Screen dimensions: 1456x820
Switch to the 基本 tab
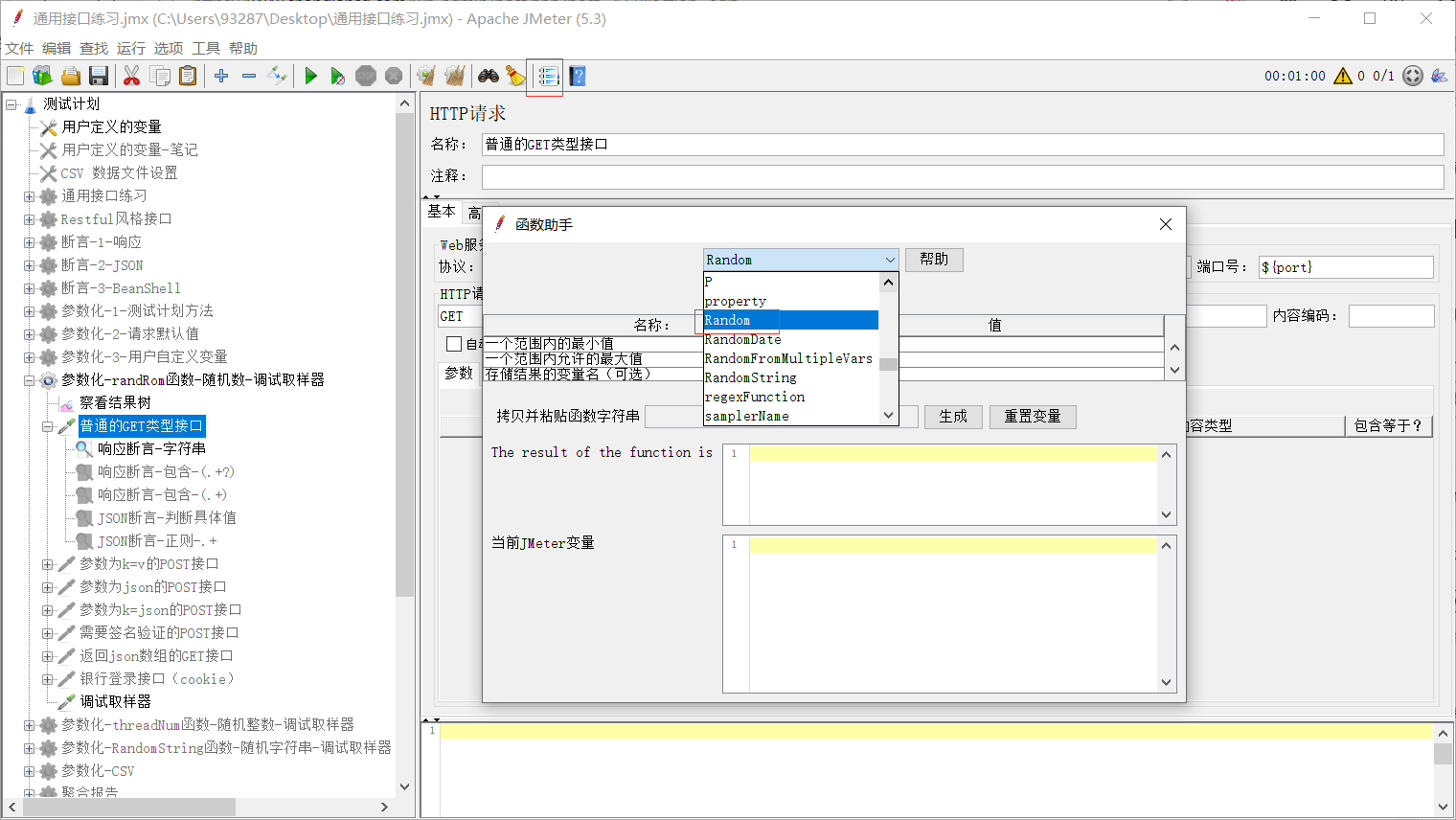pyautogui.click(x=442, y=212)
